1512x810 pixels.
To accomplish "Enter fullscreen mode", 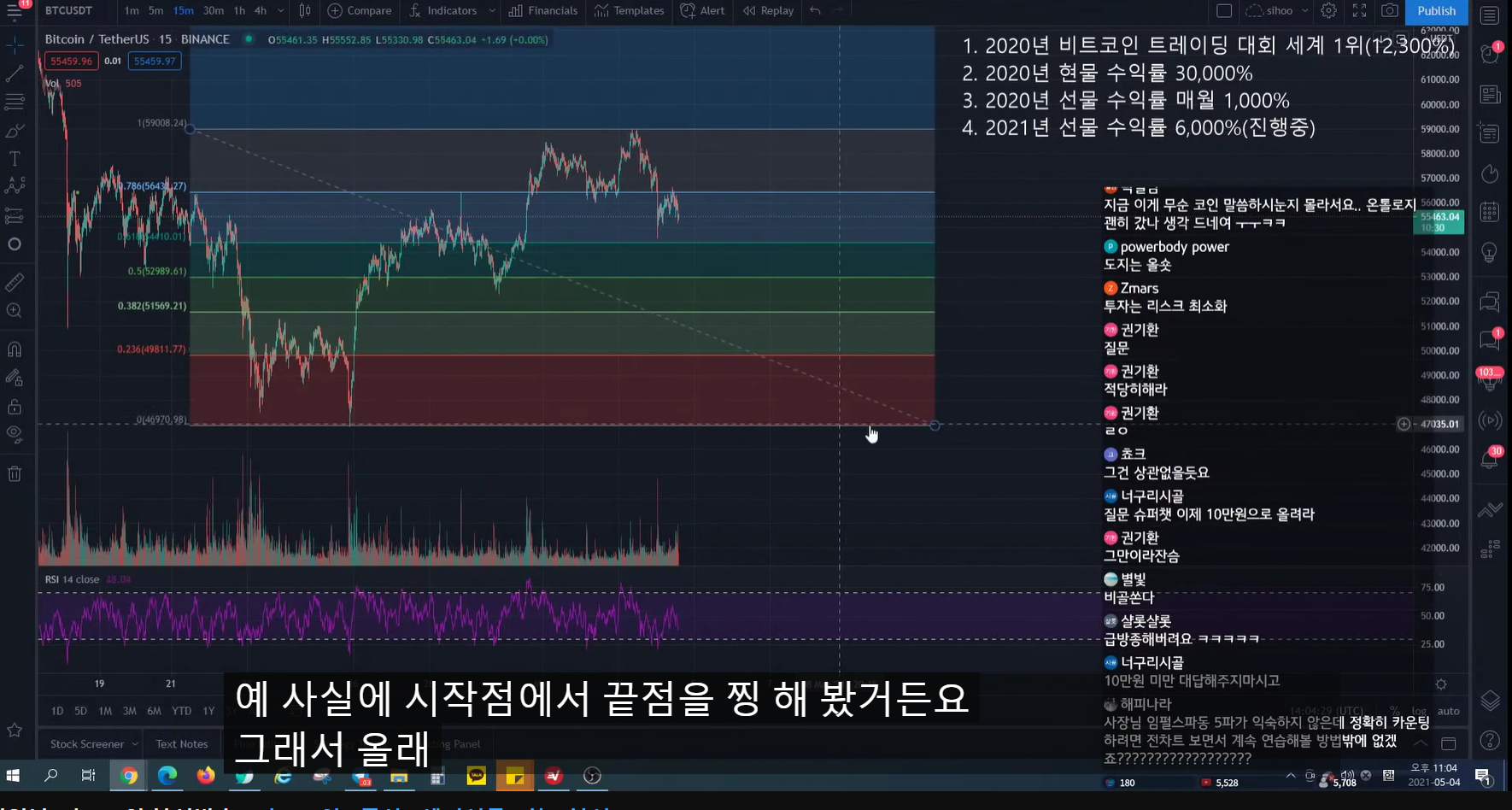I will [1359, 11].
